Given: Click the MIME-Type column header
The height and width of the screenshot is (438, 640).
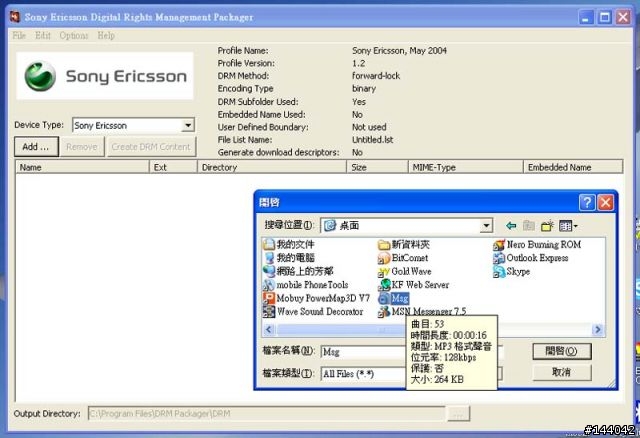Looking at the screenshot, I should tap(466, 167).
